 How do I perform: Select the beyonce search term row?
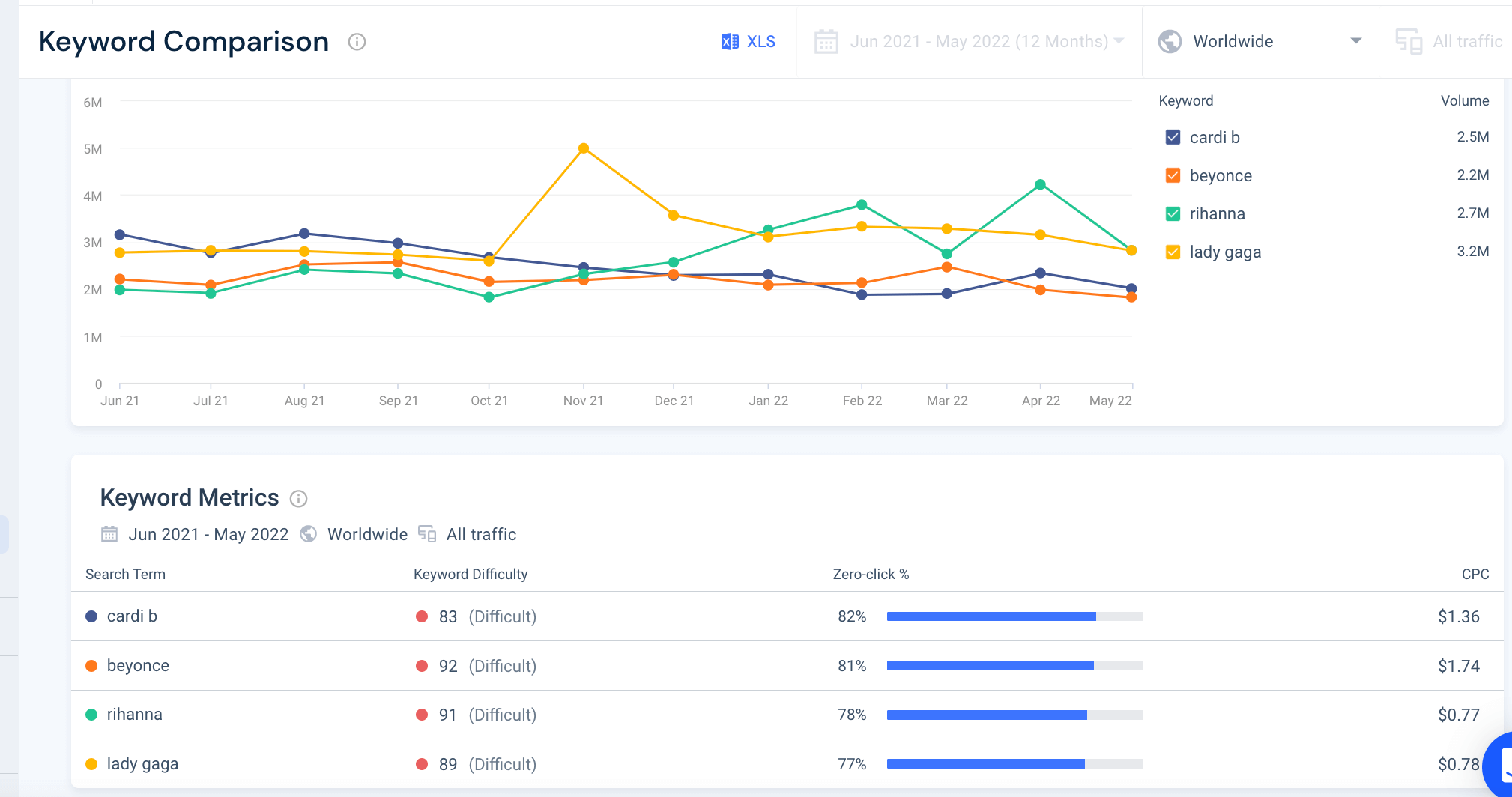pyautogui.click(x=138, y=665)
